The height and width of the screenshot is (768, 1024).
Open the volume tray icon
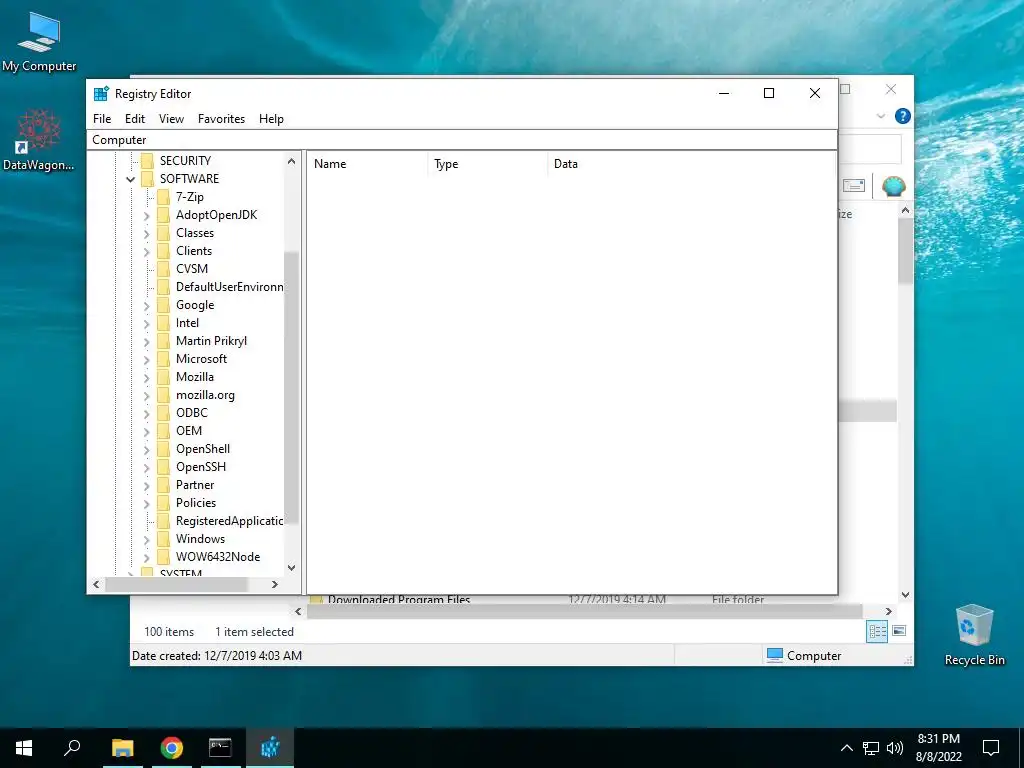pyautogui.click(x=895, y=748)
